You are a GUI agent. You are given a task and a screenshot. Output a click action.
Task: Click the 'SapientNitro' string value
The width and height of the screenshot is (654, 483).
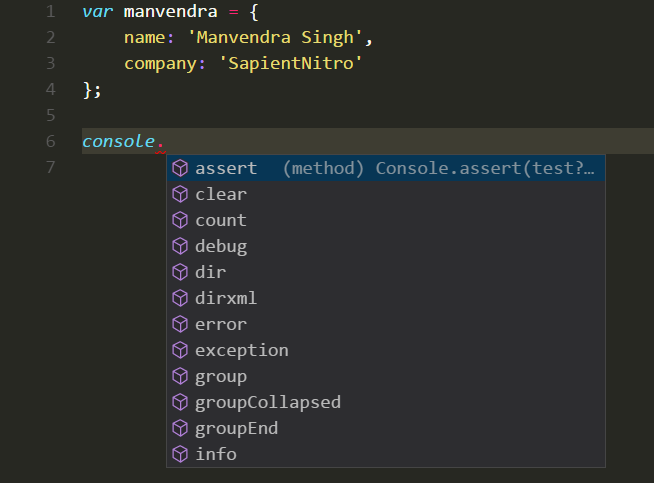pos(291,63)
